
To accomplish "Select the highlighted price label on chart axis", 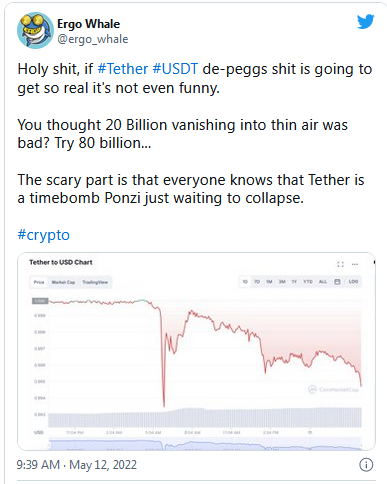I will point(40,301).
